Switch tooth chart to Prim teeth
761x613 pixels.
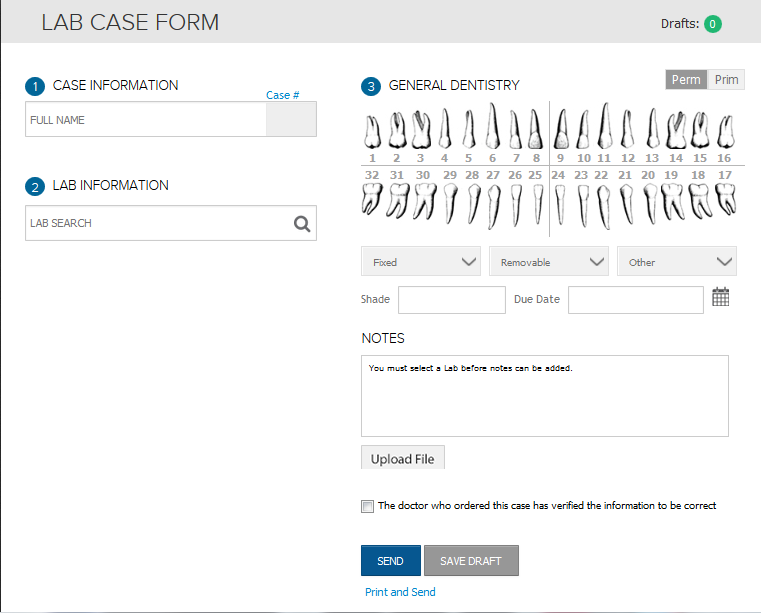[x=726, y=80]
